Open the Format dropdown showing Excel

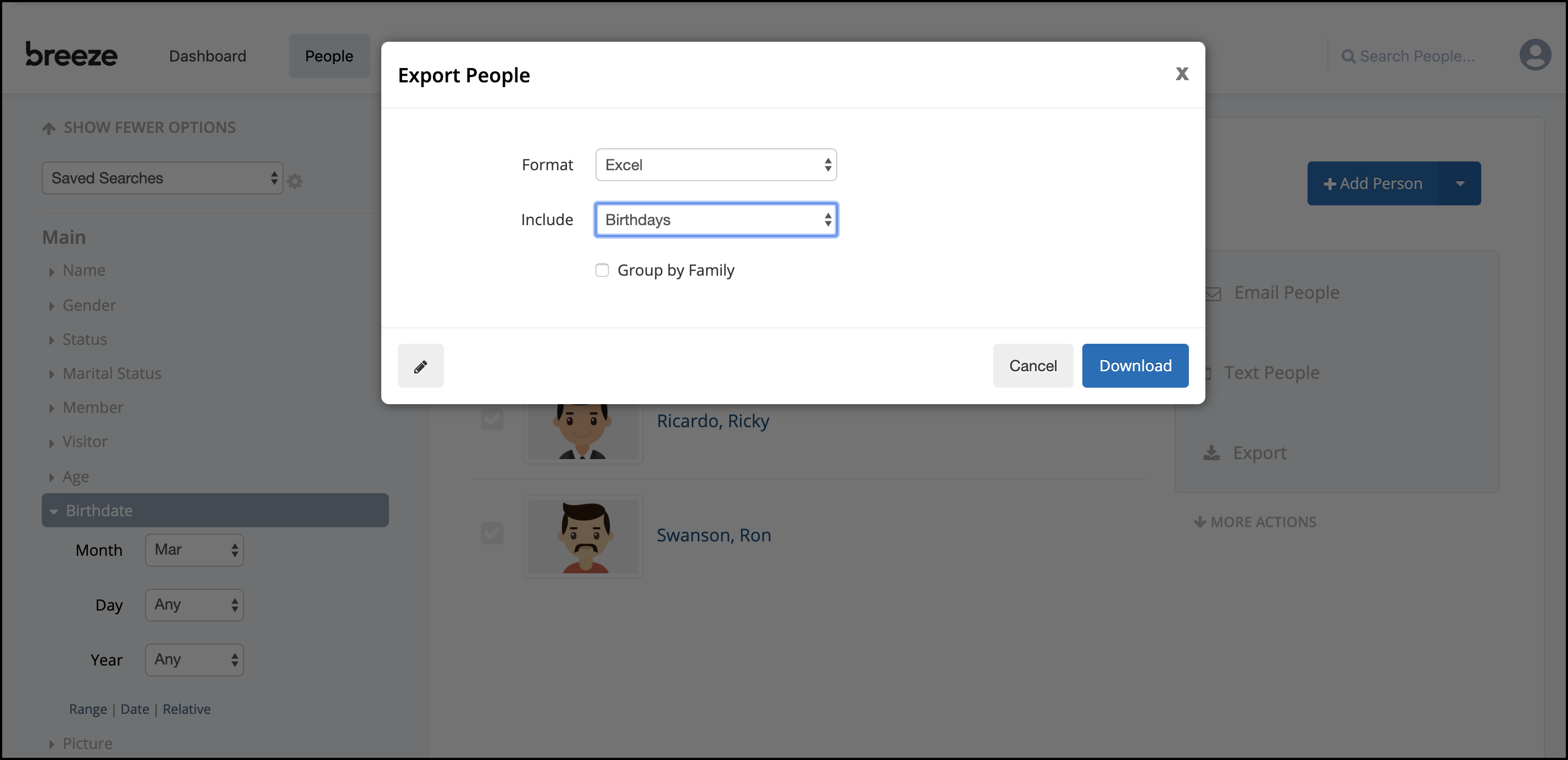click(716, 165)
